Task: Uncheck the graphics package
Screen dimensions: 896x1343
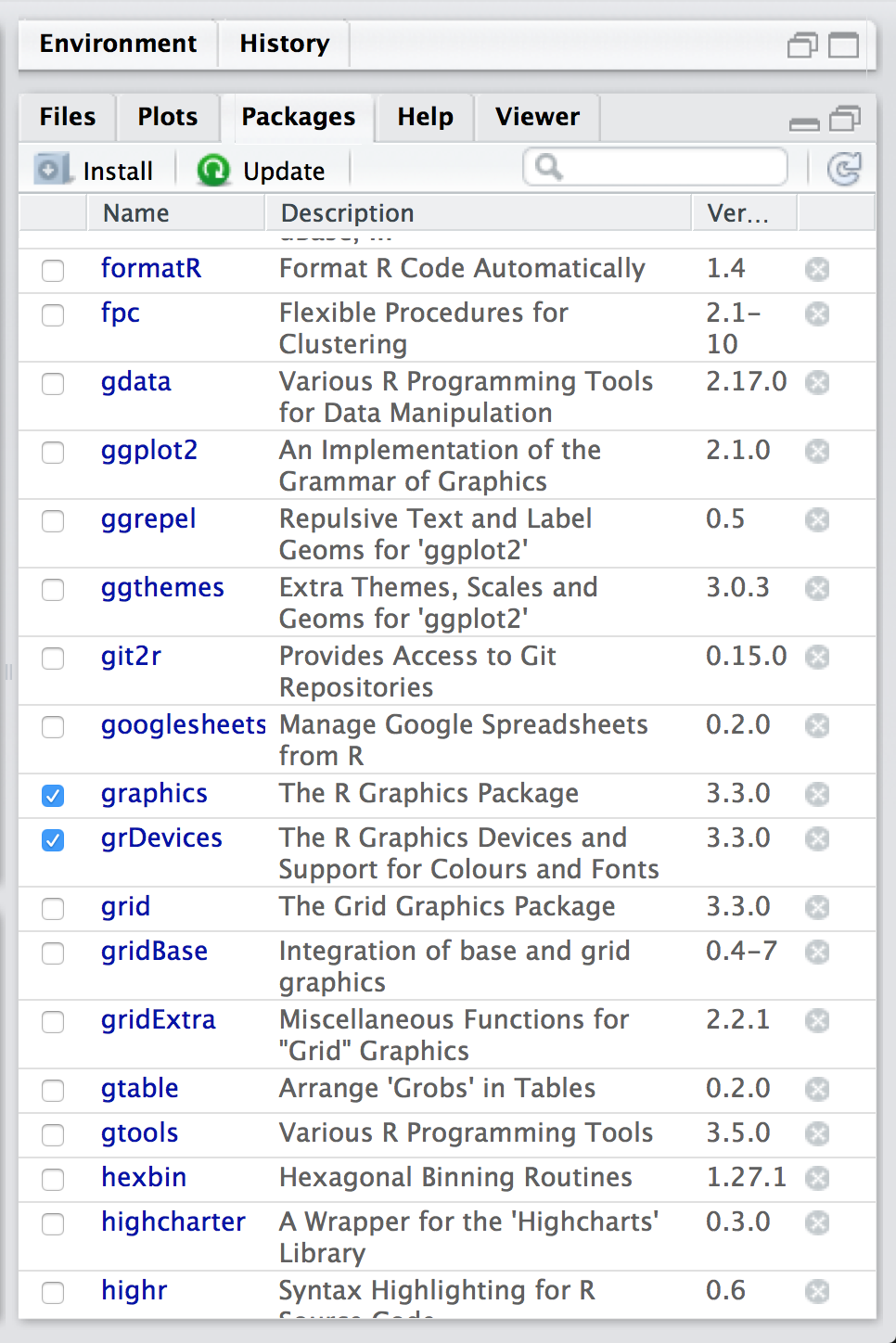Action: pyautogui.click(x=53, y=796)
